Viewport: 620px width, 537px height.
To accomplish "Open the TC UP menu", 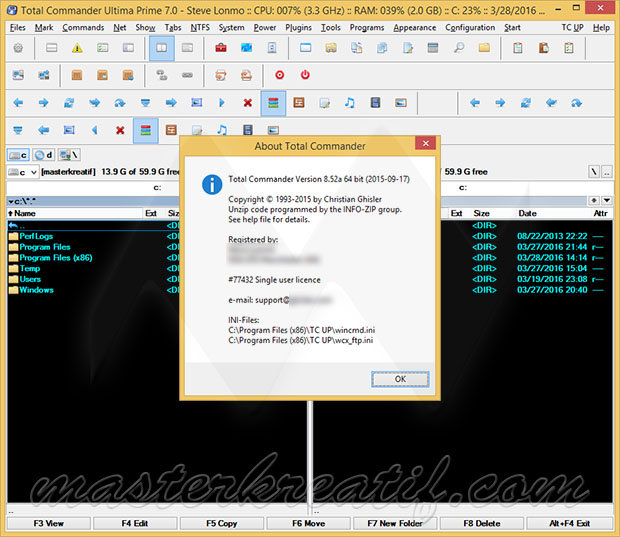I will (573, 27).
